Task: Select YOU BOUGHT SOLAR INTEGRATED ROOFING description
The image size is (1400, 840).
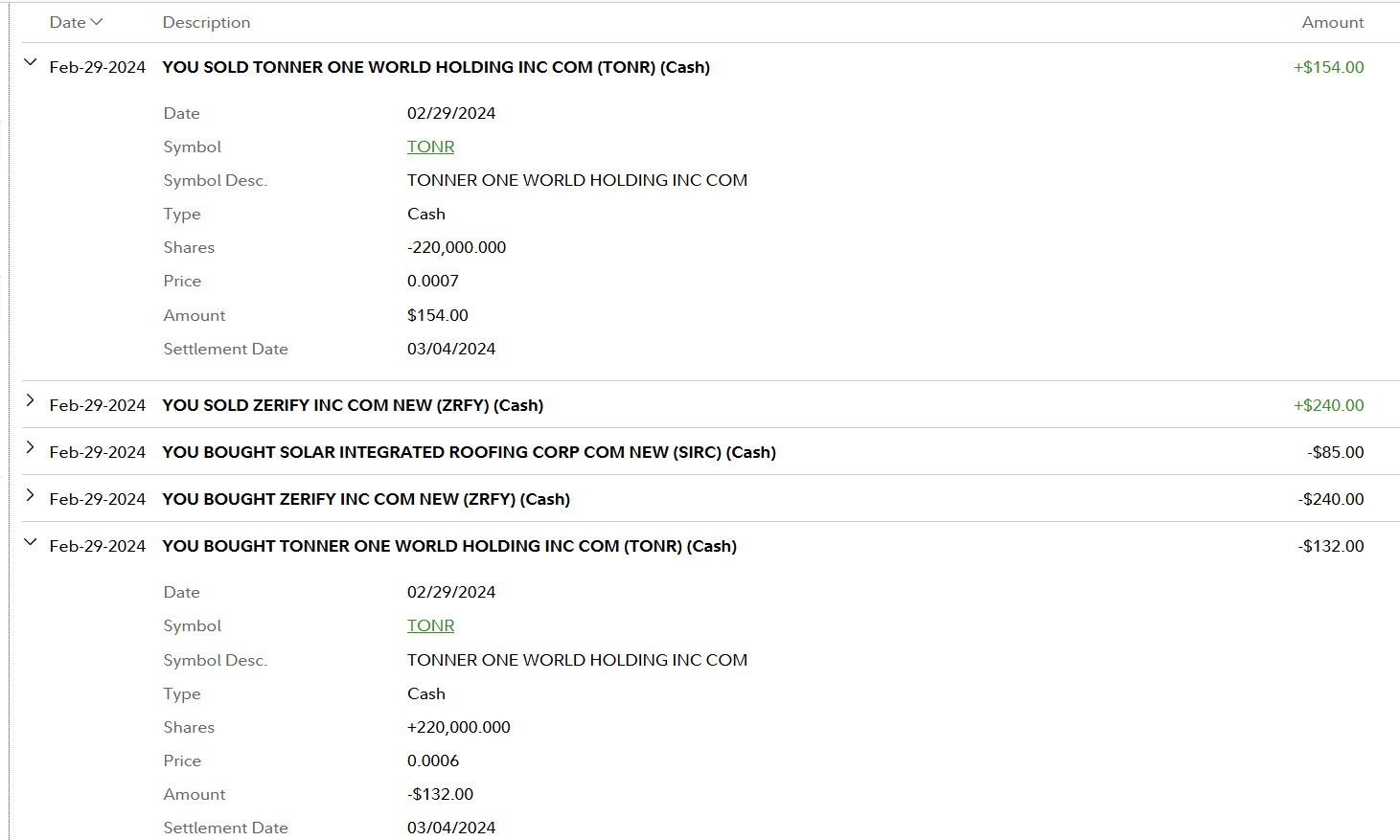Action: [470, 452]
